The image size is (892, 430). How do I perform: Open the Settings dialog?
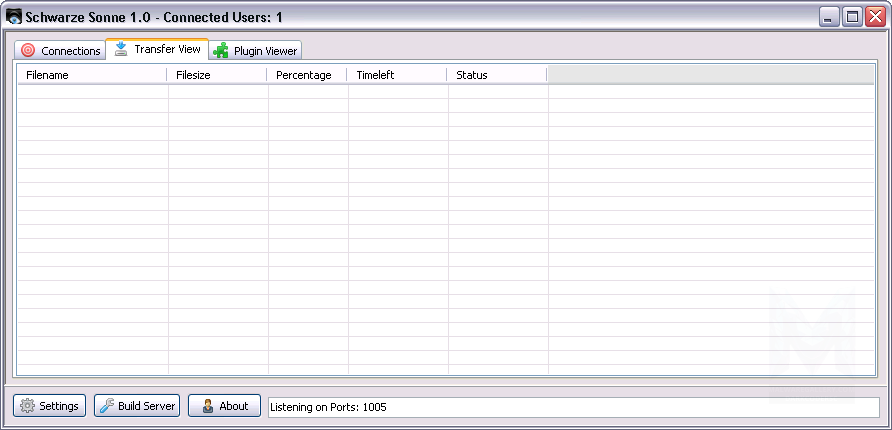(49, 406)
